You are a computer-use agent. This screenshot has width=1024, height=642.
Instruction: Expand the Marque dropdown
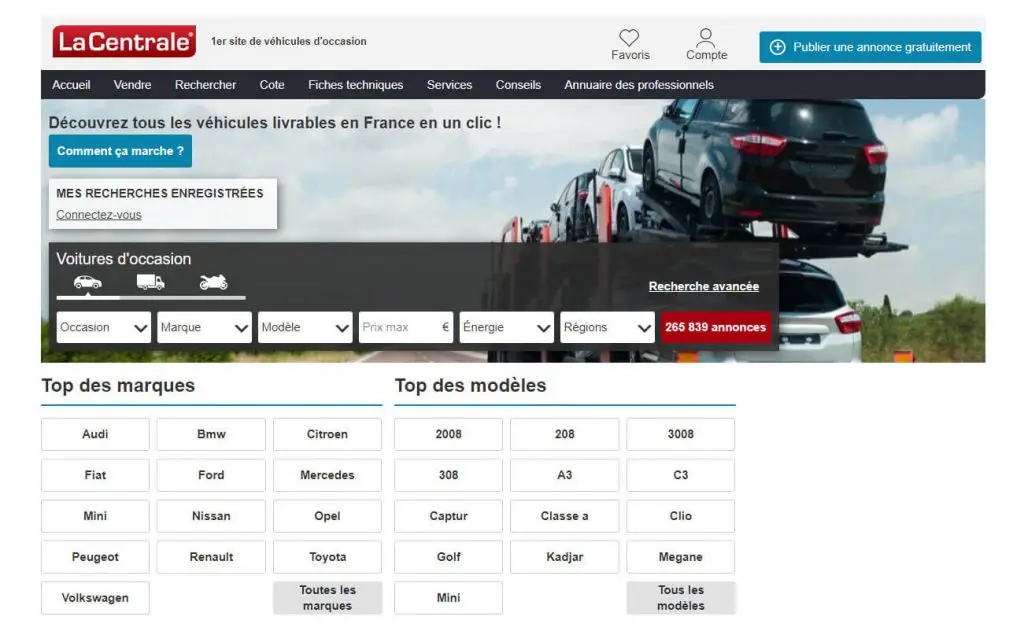[204, 327]
